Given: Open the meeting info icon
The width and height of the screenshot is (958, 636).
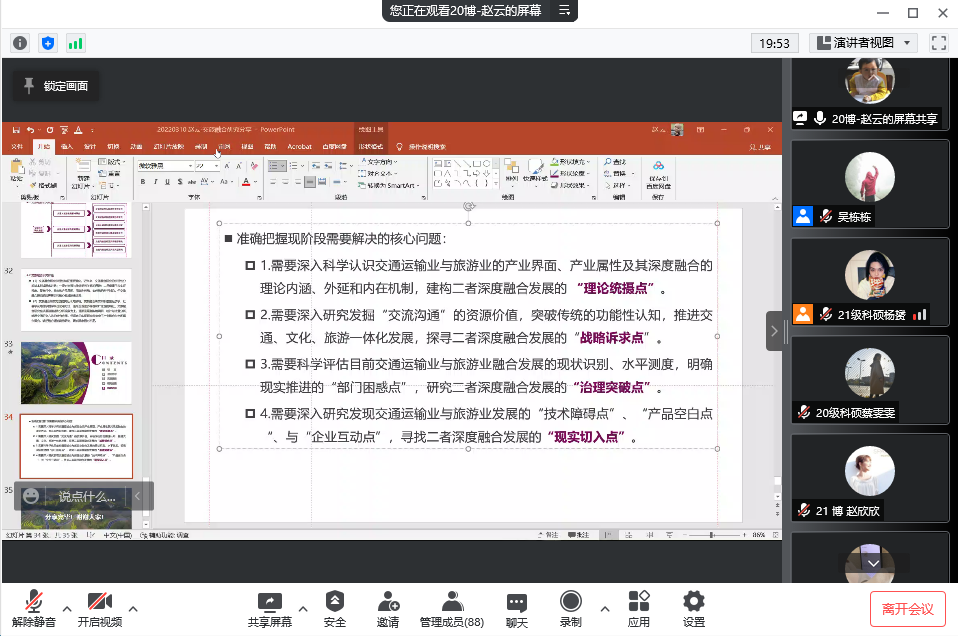Looking at the screenshot, I should (x=20, y=43).
